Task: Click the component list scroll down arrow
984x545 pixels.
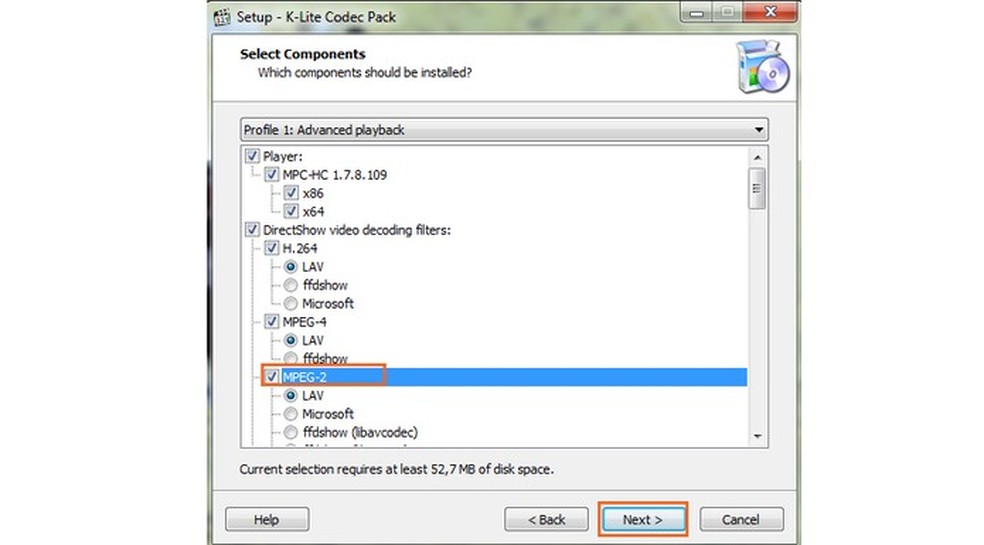Action: [757, 436]
